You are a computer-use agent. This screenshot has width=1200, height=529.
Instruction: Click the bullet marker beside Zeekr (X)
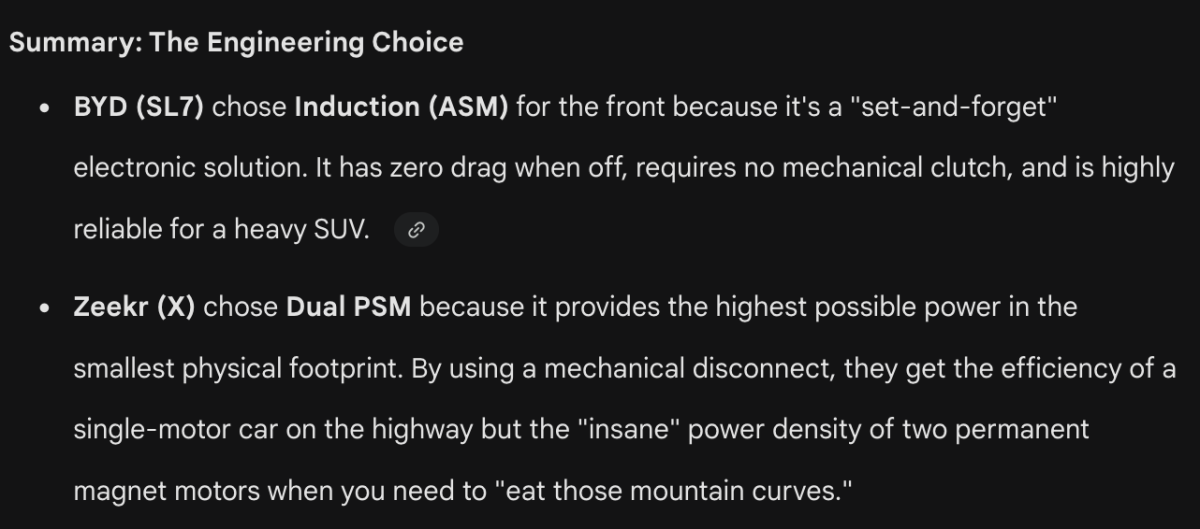pos(45,308)
